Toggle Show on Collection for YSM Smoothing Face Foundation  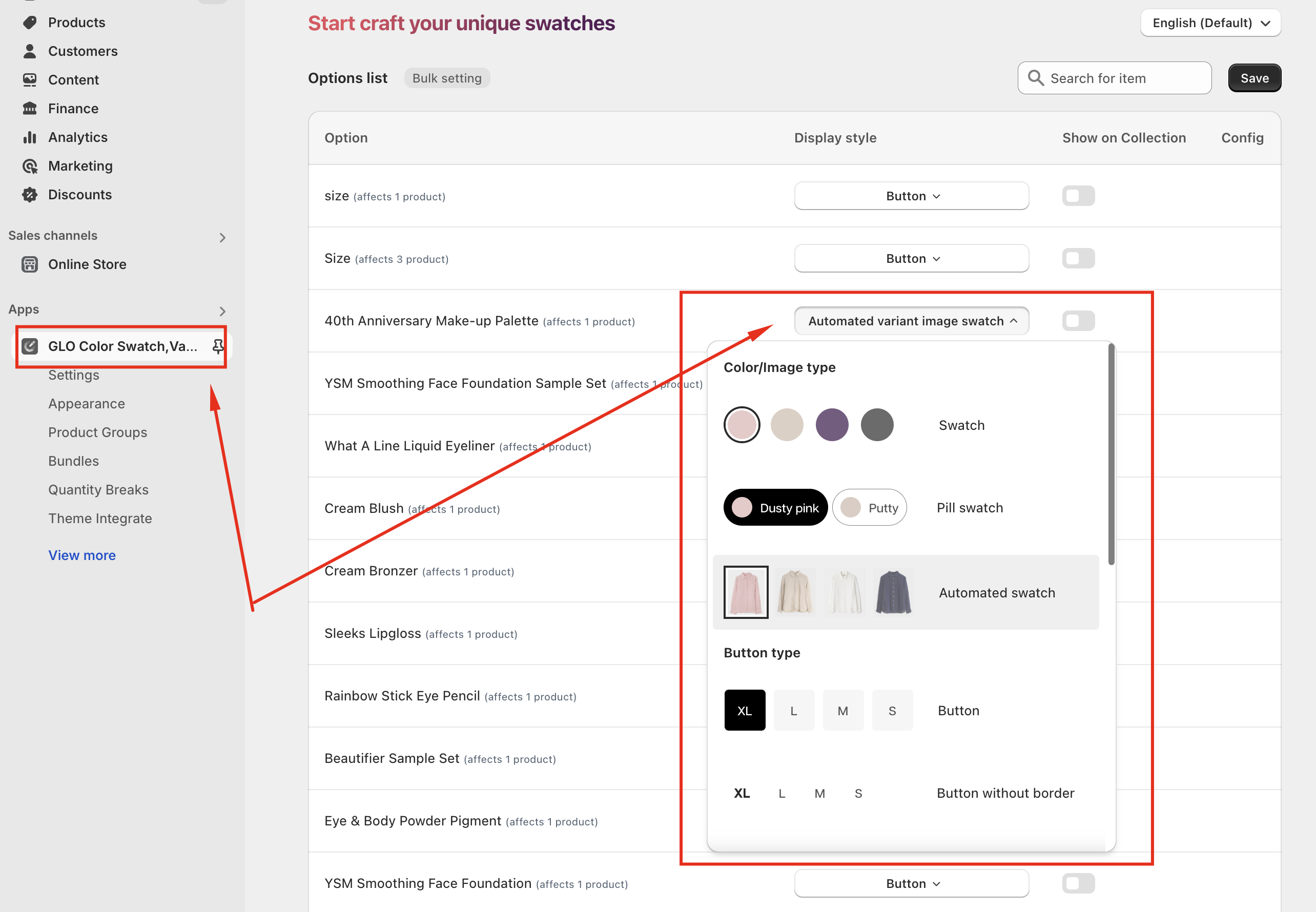(1078, 883)
